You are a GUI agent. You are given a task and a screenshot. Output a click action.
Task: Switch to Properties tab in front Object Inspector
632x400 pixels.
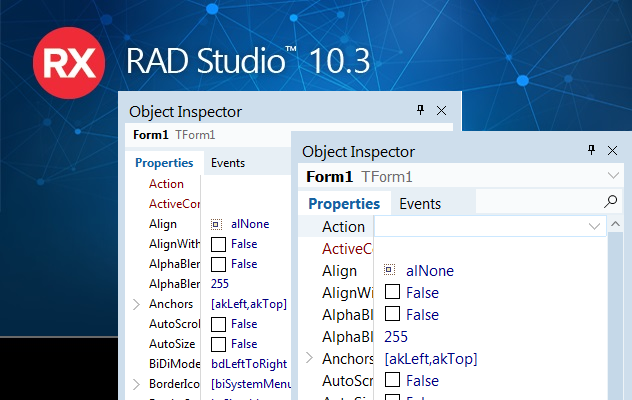pos(344,204)
